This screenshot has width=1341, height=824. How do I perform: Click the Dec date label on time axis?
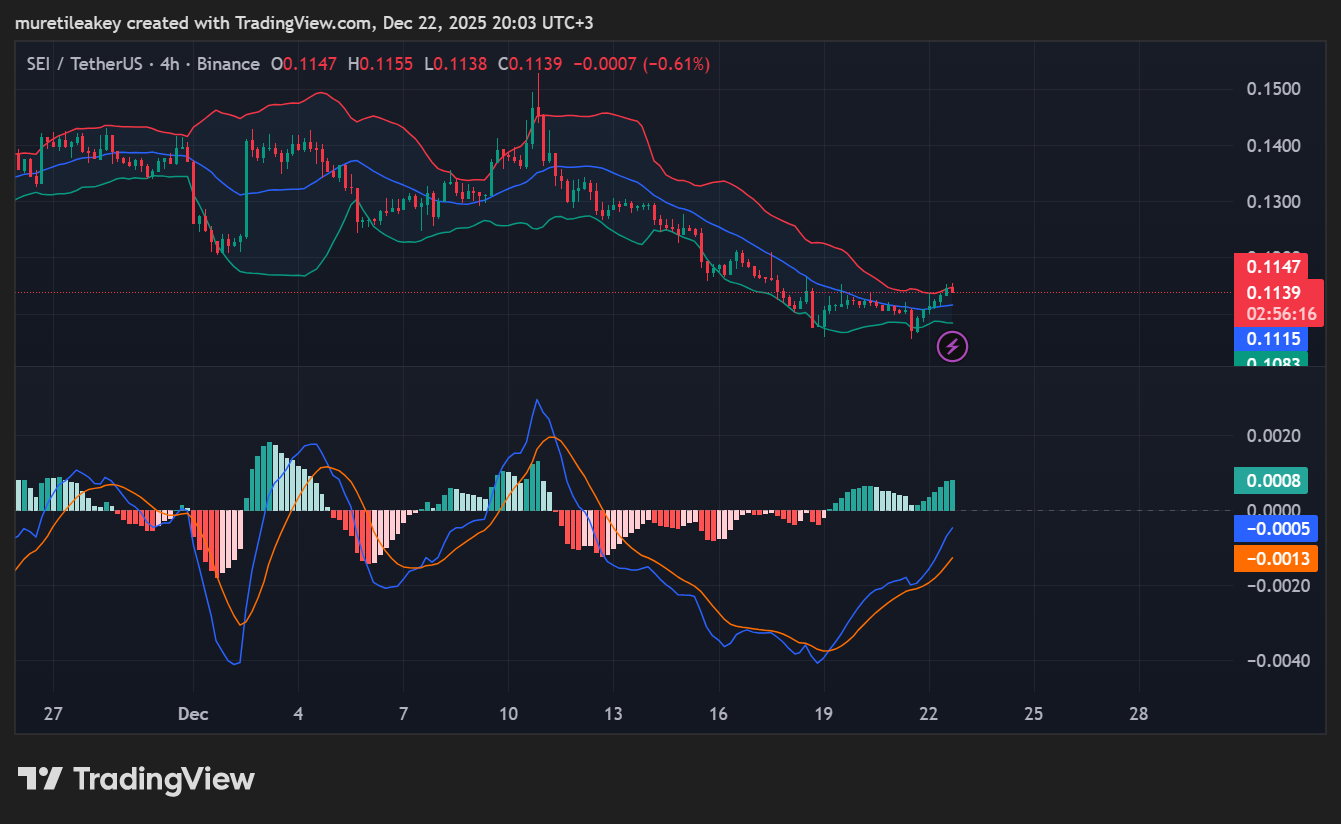click(192, 714)
